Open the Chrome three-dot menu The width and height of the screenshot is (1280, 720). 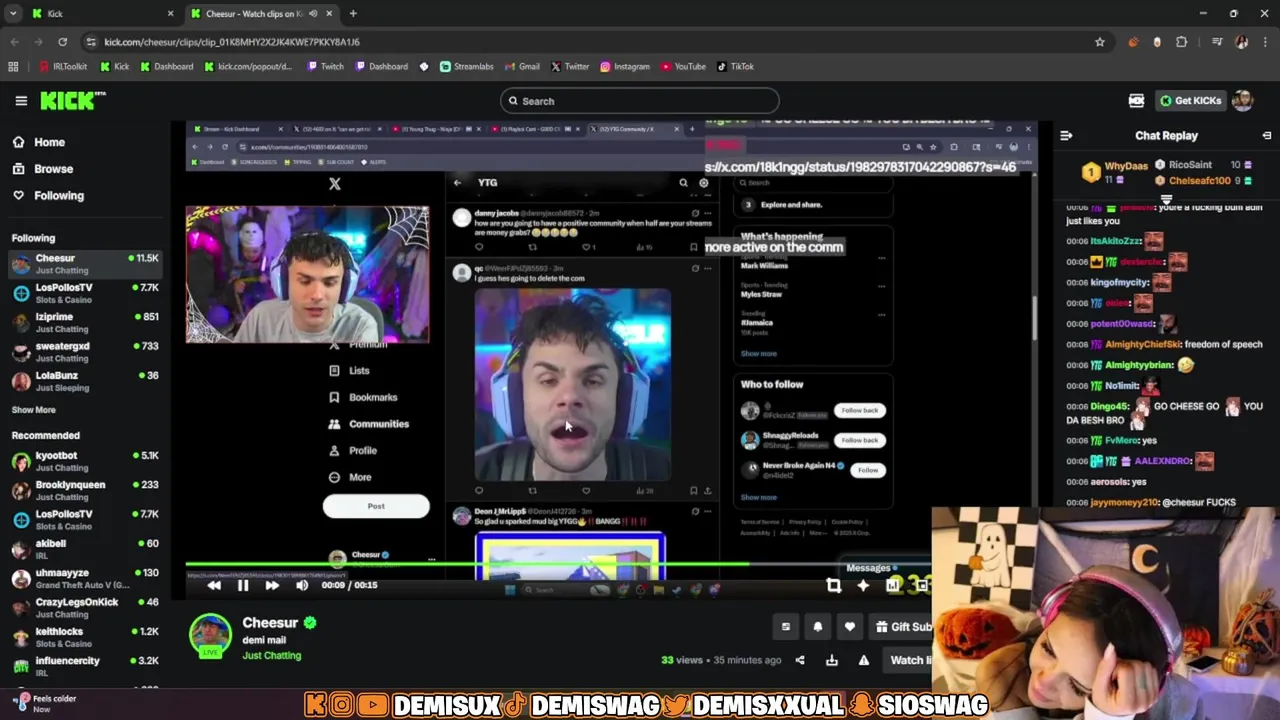coord(1265,42)
